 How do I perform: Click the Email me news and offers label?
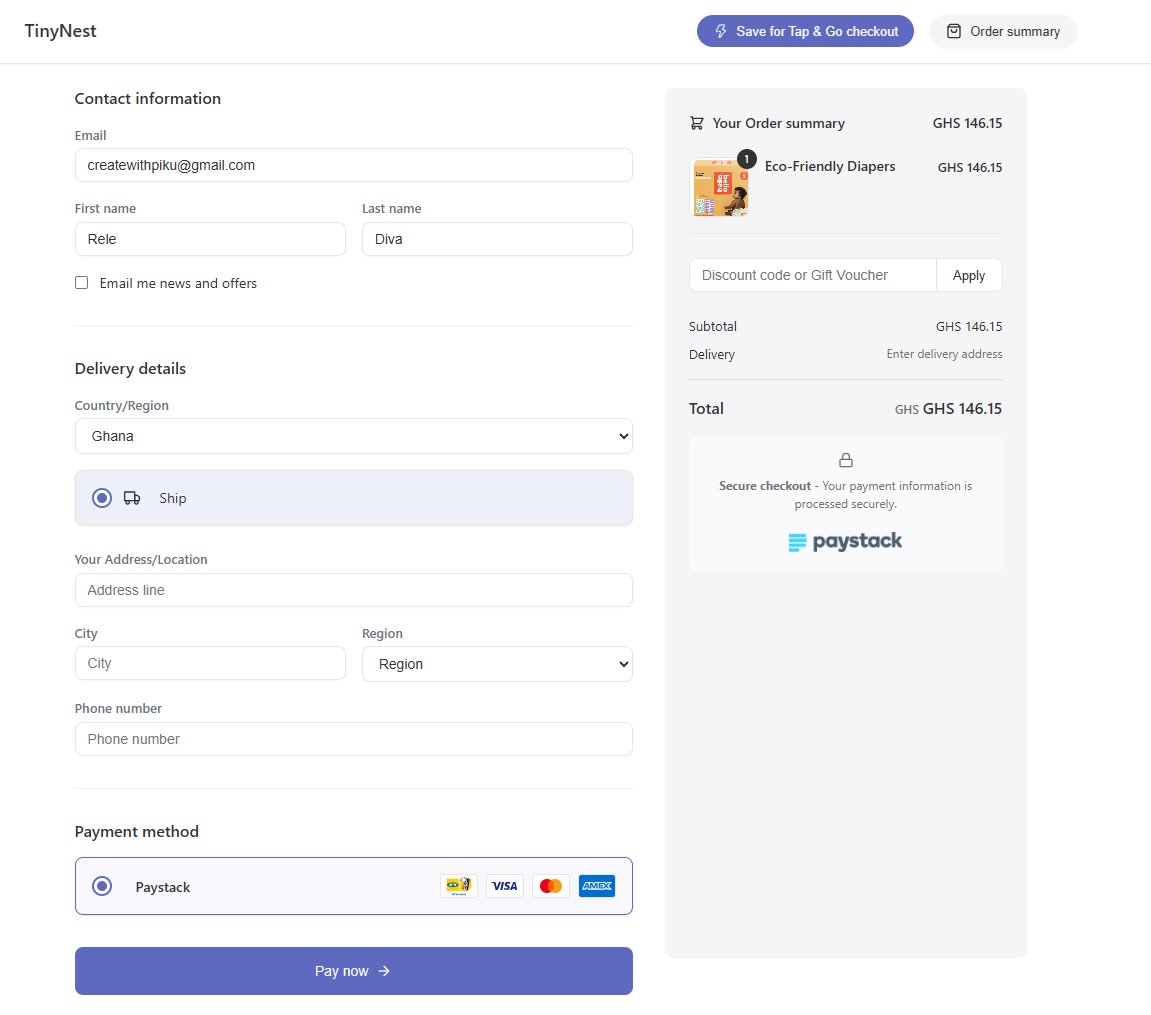pos(178,283)
